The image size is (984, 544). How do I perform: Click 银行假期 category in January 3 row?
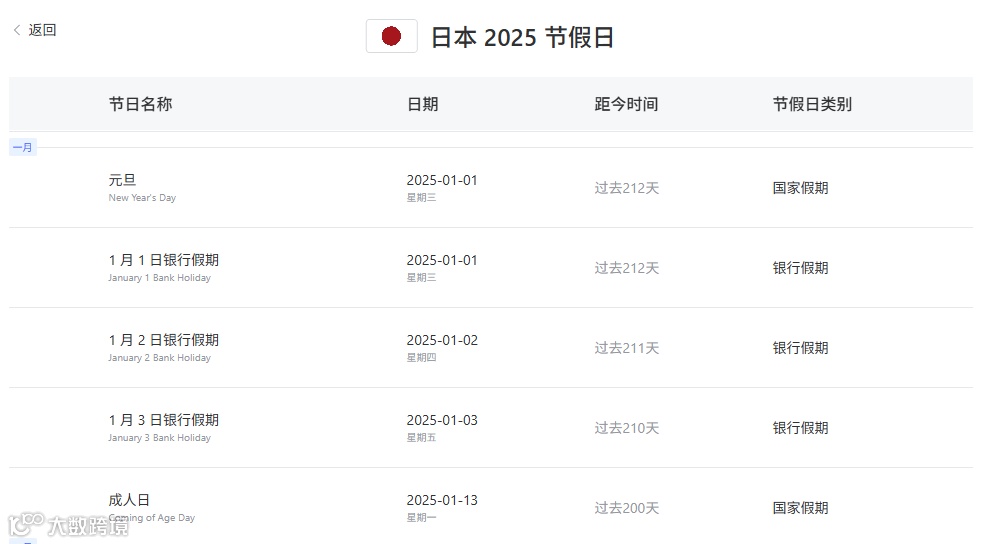pyautogui.click(x=800, y=428)
